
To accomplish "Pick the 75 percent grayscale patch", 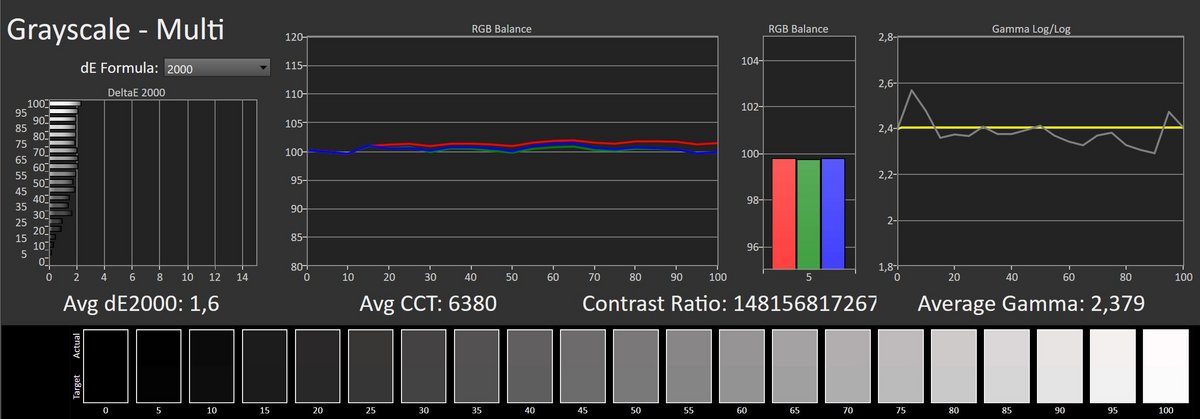I will pyautogui.click(x=901, y=366).
